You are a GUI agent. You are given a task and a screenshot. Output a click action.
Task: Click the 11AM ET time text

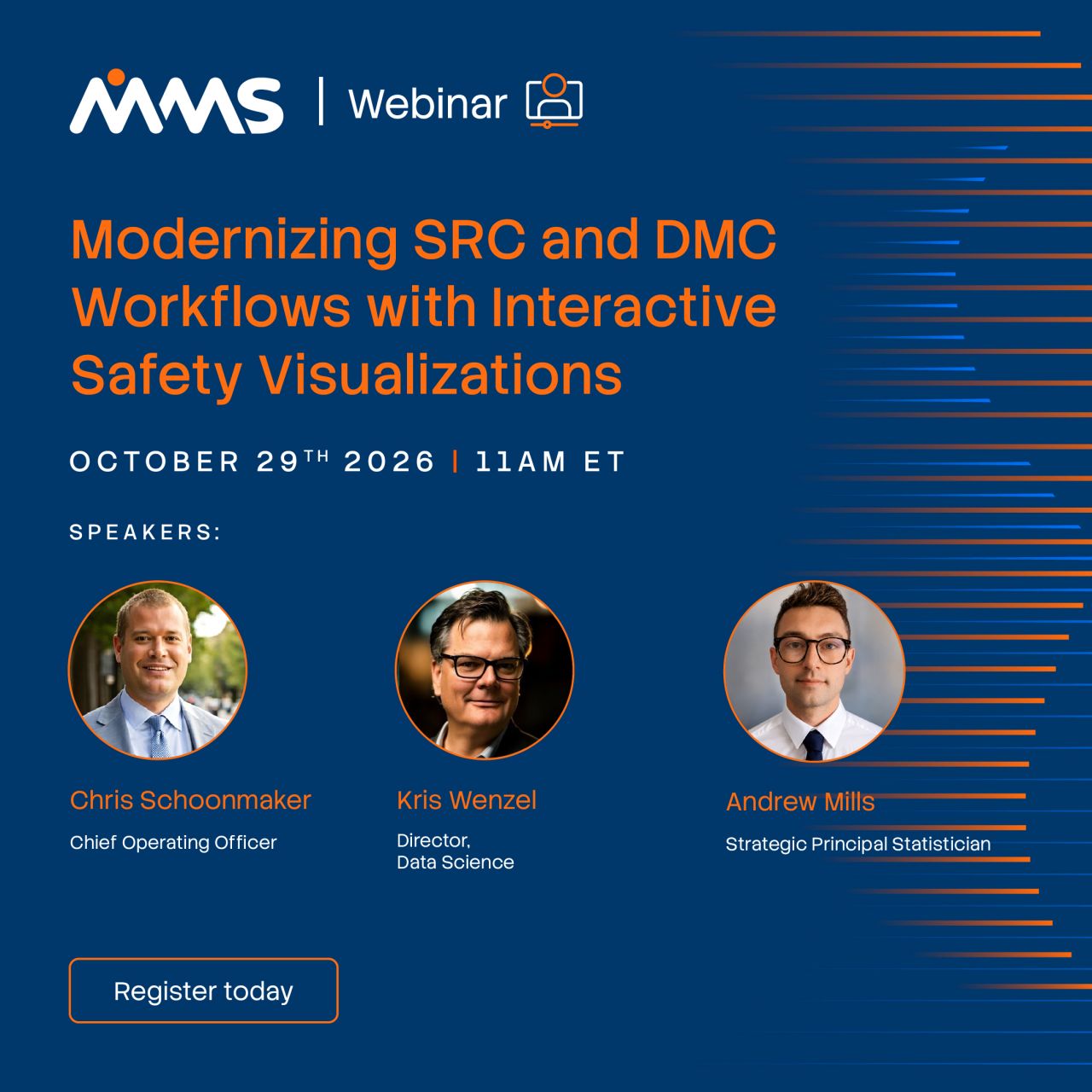(x=549, y=462)
